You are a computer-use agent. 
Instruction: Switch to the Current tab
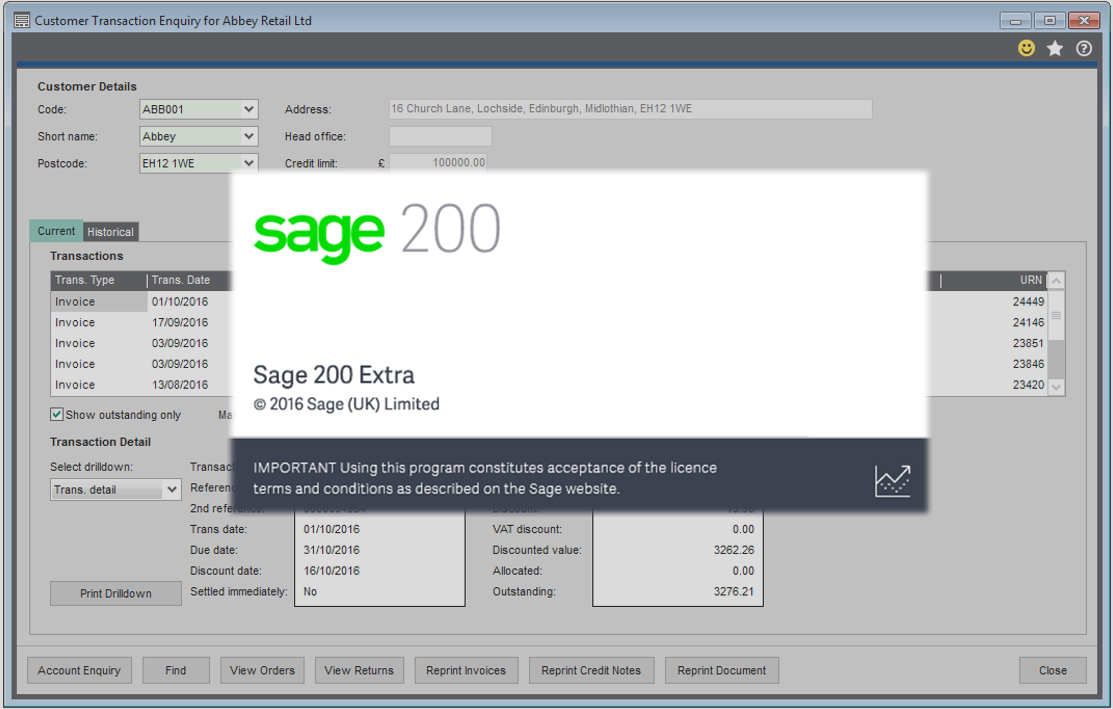pyautogui.click(x=56, y=231)
